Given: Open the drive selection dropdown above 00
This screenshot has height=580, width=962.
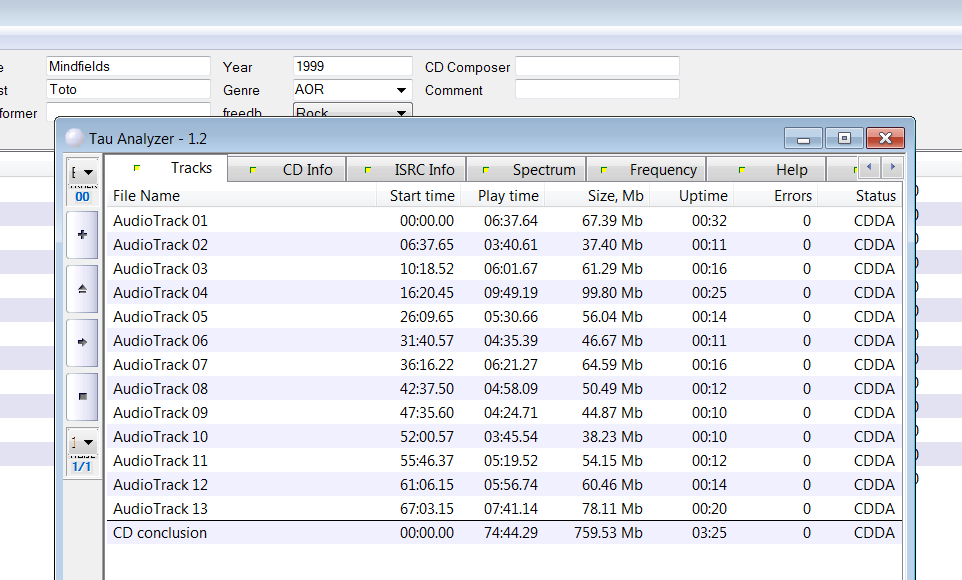Looking at the screenshot, I should click(82, 172).
